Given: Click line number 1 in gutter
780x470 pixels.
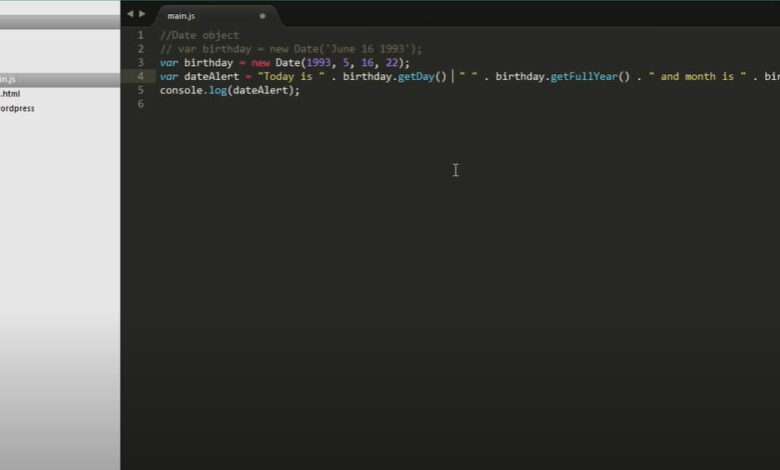Looking at the screenshot, I should pos(140,35).
